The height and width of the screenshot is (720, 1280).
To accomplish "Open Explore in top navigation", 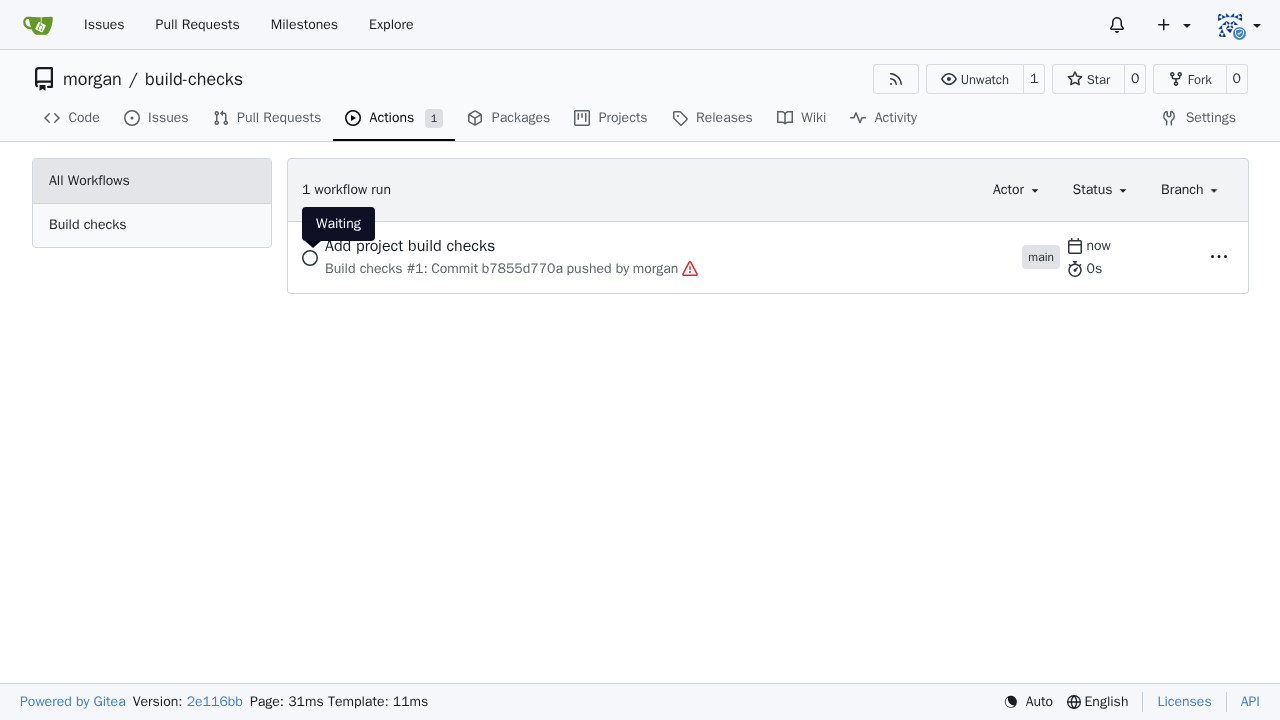I will point(391,25).
